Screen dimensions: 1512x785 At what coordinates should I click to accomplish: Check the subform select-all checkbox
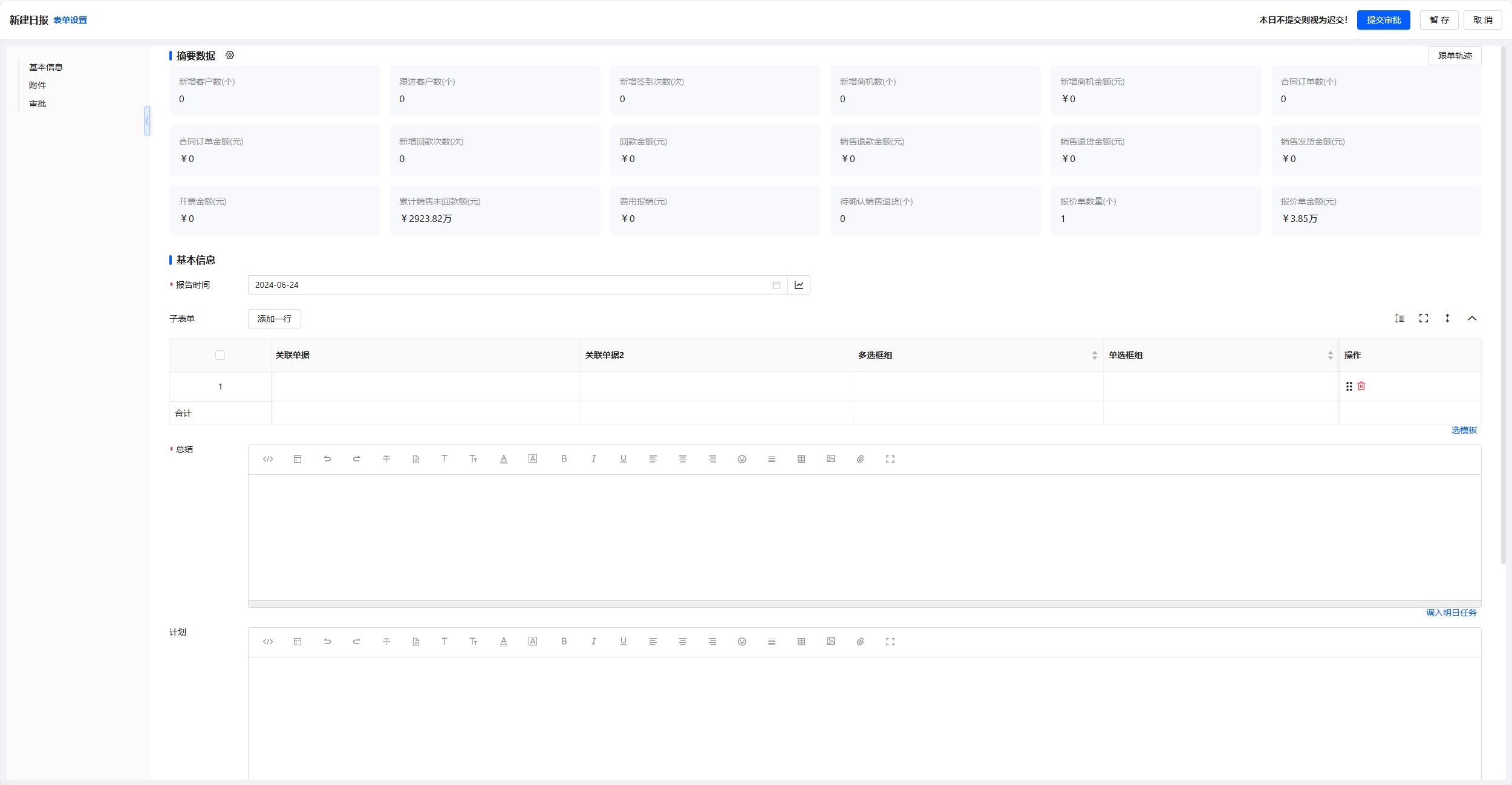(x=220, y=355)
